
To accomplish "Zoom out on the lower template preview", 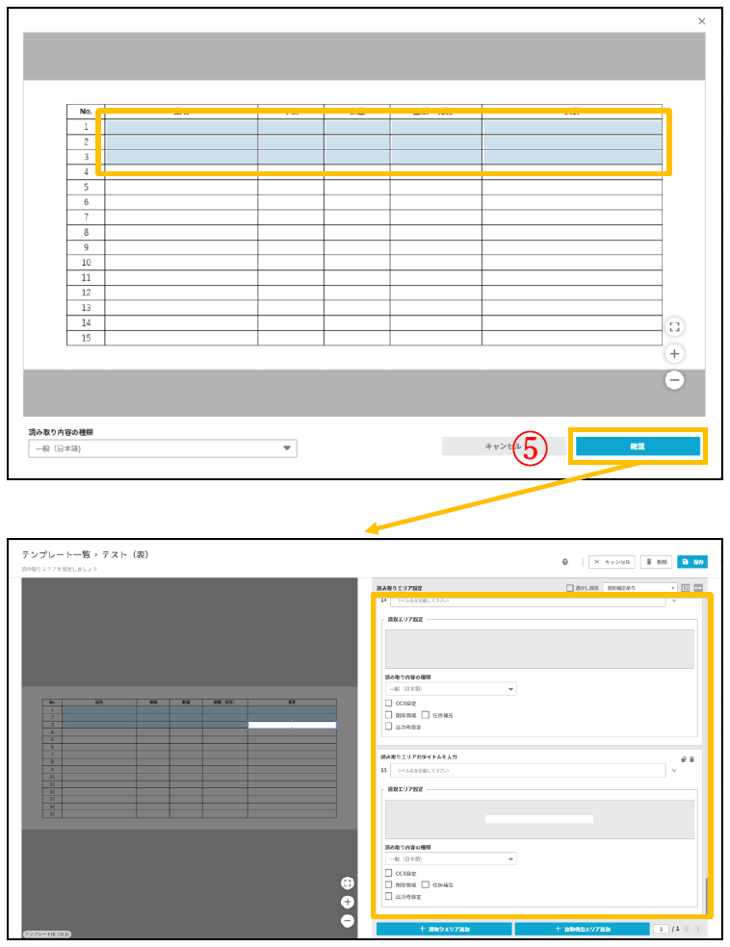I will tap(347, 920).
